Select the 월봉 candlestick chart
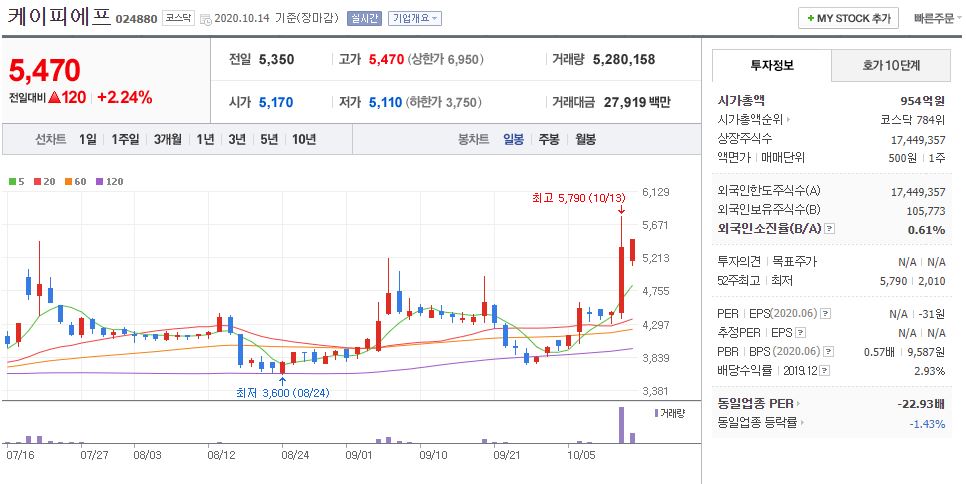966x484 pixels. click(x=585, y=139)
